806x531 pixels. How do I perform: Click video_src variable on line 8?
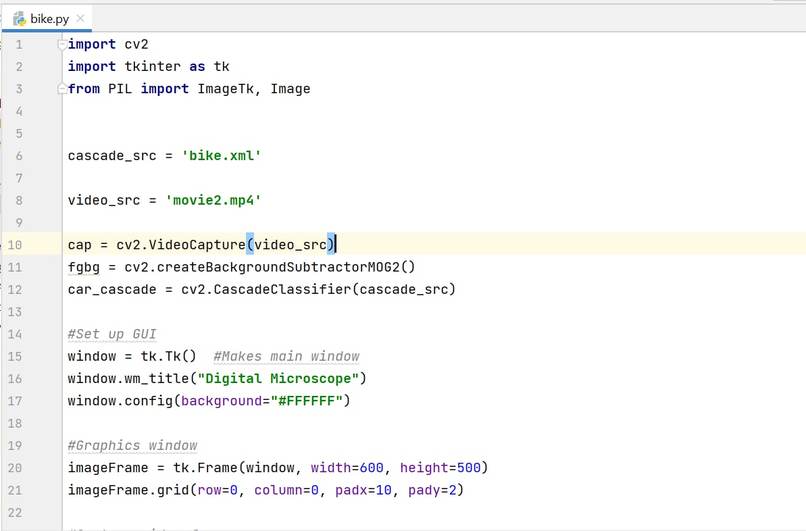point(104,200)
